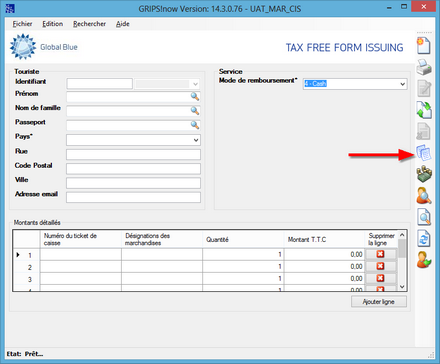Click the Ville input field

click(x=133, y=183)
